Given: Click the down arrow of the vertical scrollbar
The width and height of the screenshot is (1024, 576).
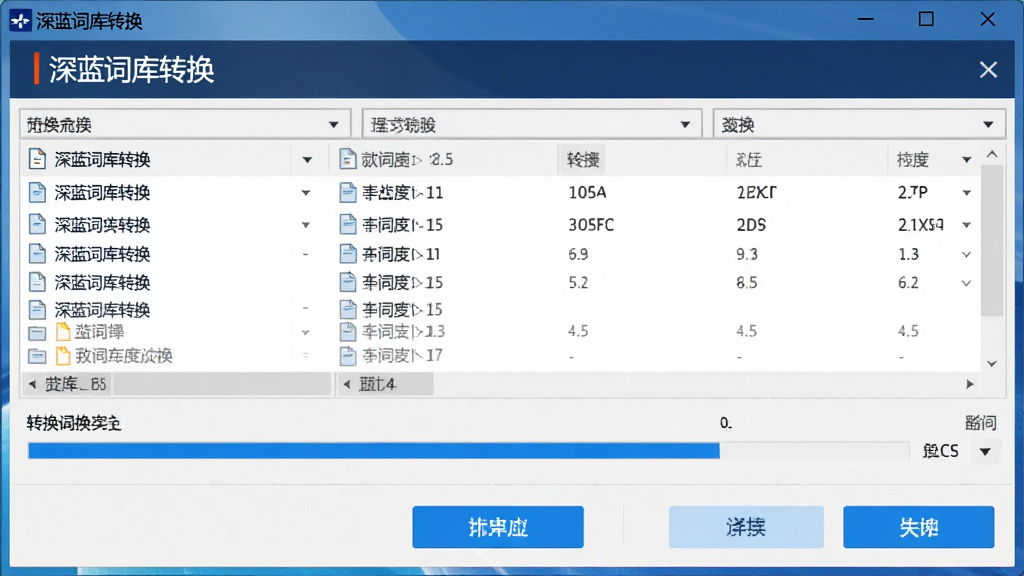Looking at the screenshot, I should coord(992,364).
